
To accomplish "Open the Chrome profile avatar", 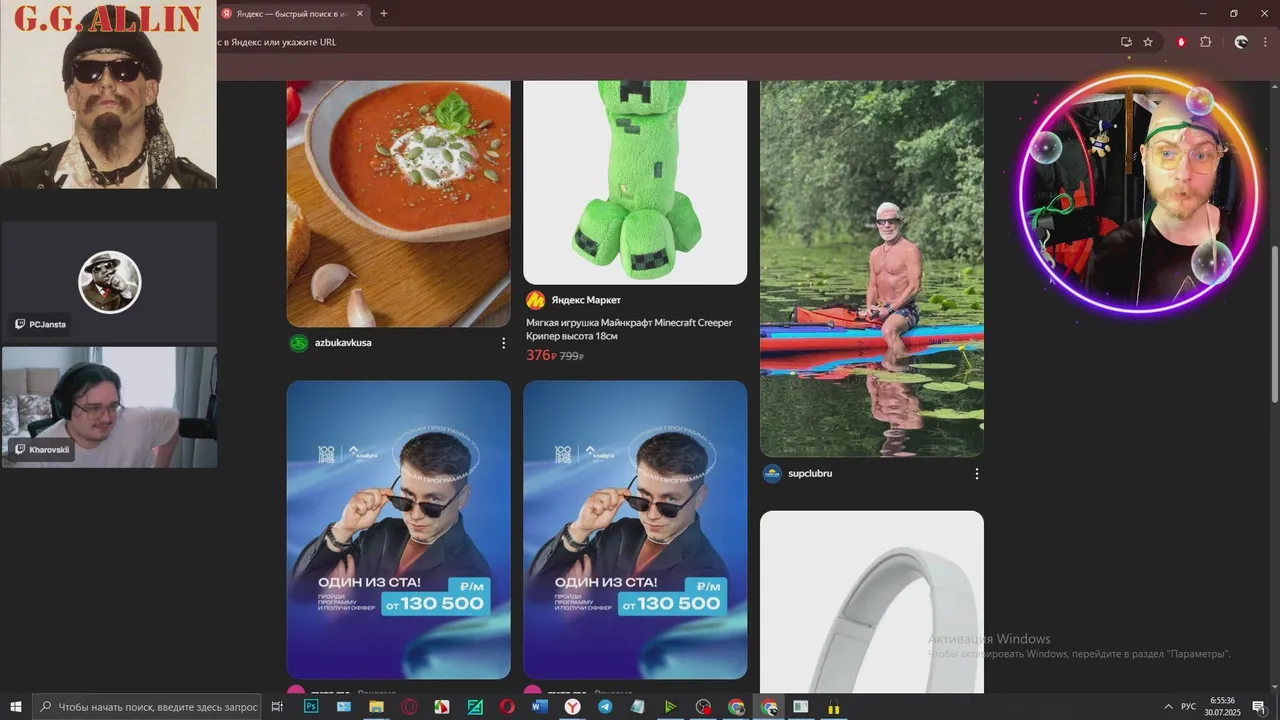I will click(1241, 42).
